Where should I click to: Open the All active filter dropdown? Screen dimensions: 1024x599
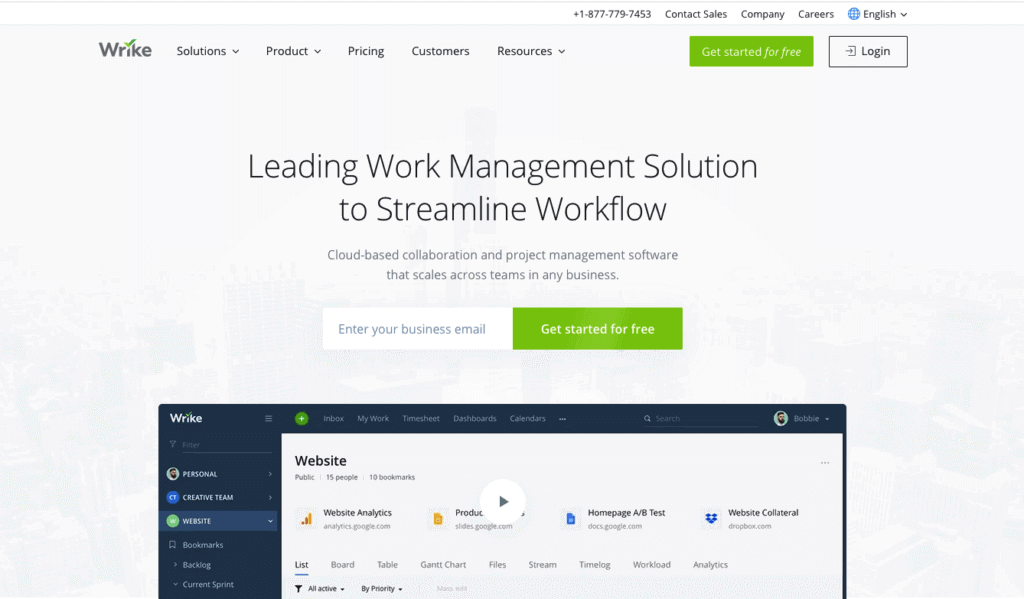[326, 589]
